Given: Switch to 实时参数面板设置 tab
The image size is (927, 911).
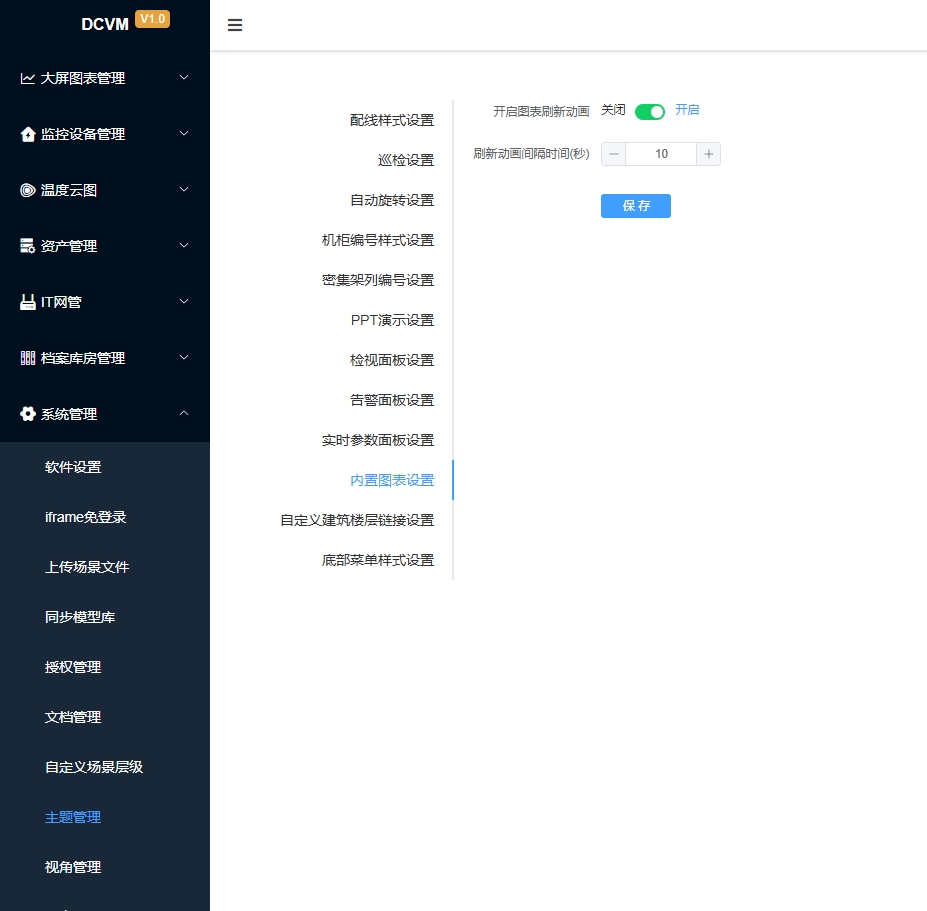Looking at the screenshot, I should point(378,440).
